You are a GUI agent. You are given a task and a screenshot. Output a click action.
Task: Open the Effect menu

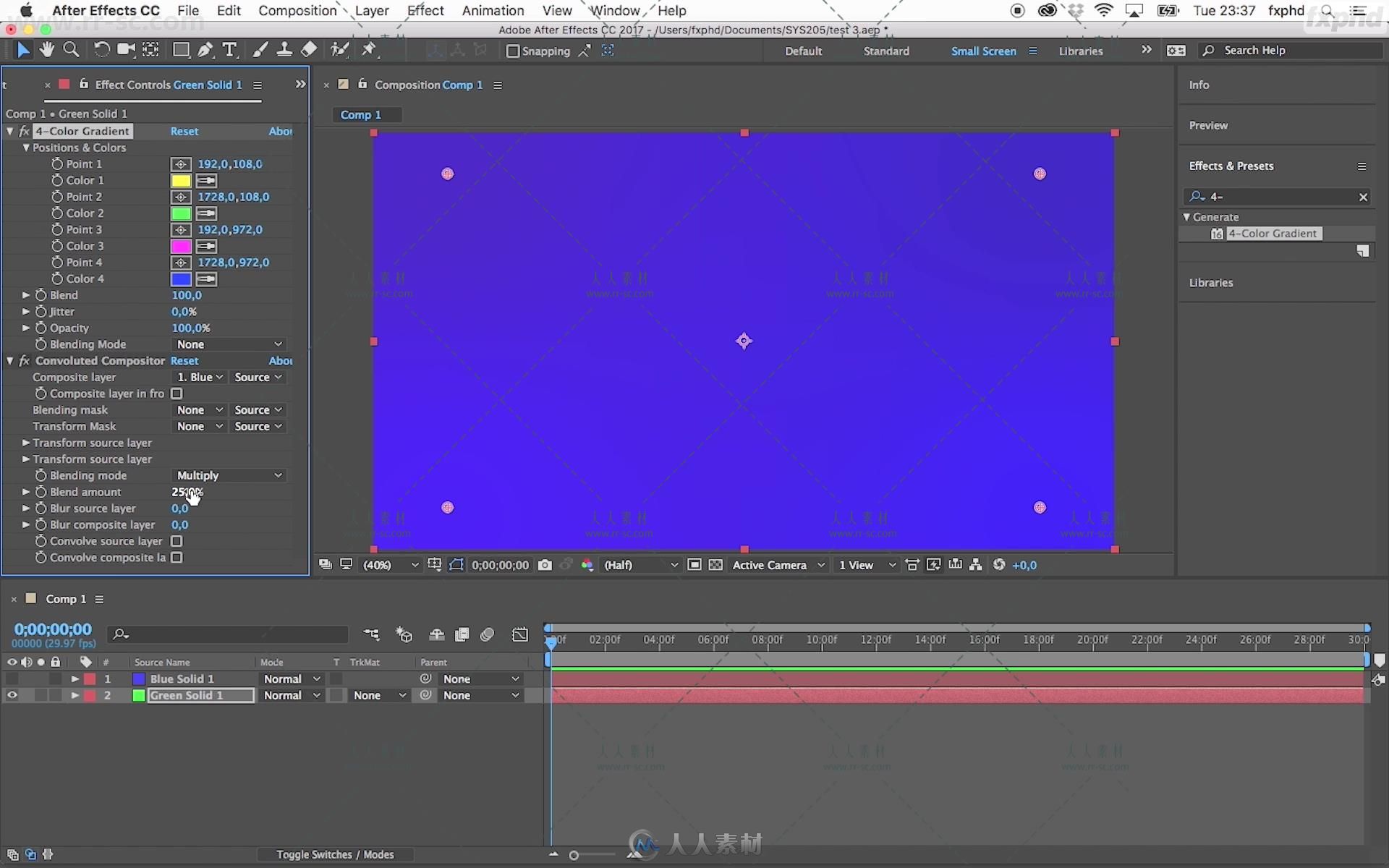[x=425, y=10]
